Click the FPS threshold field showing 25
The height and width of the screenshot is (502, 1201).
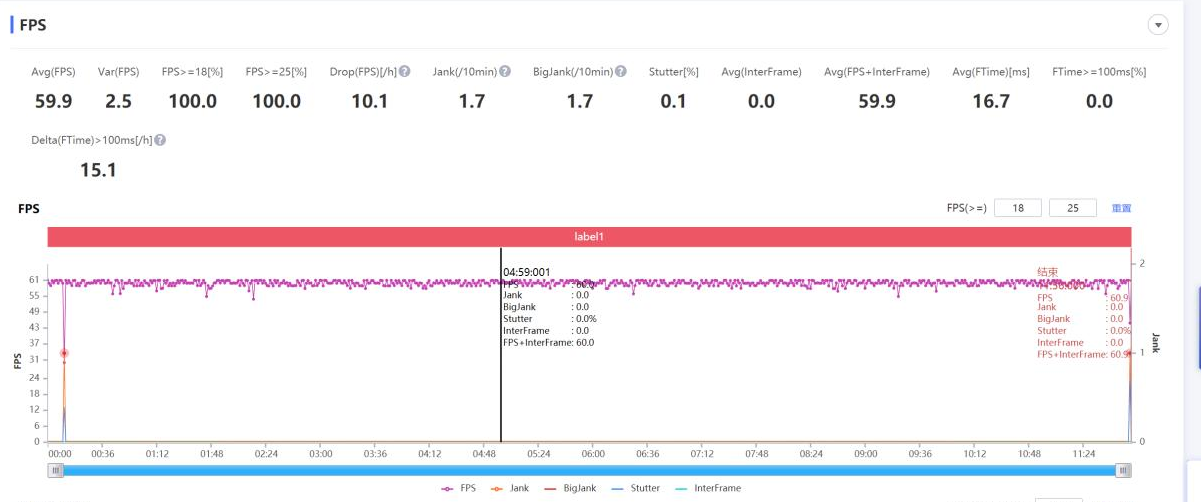coord(1074,208)
